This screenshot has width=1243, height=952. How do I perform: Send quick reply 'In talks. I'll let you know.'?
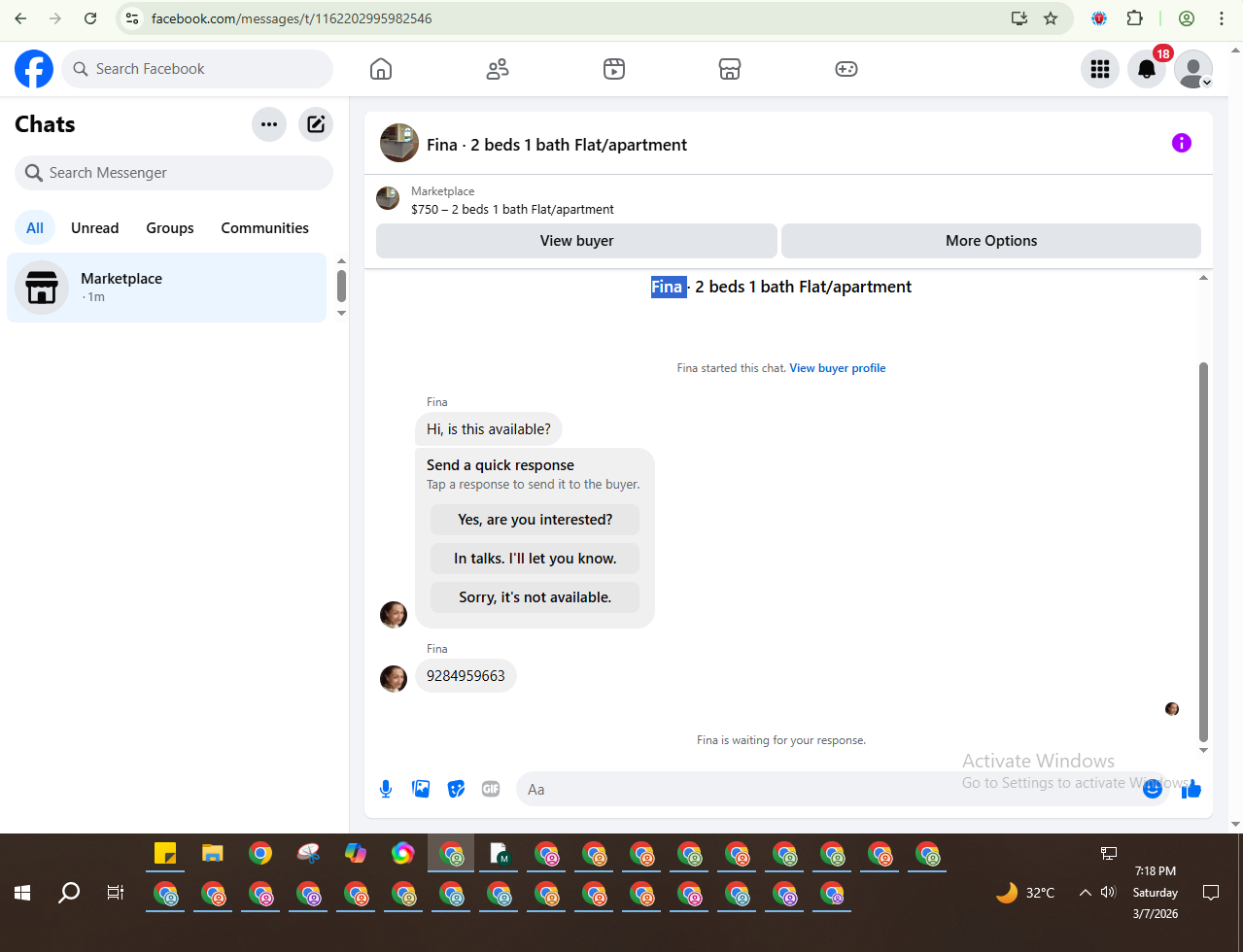tap(535, 559)
